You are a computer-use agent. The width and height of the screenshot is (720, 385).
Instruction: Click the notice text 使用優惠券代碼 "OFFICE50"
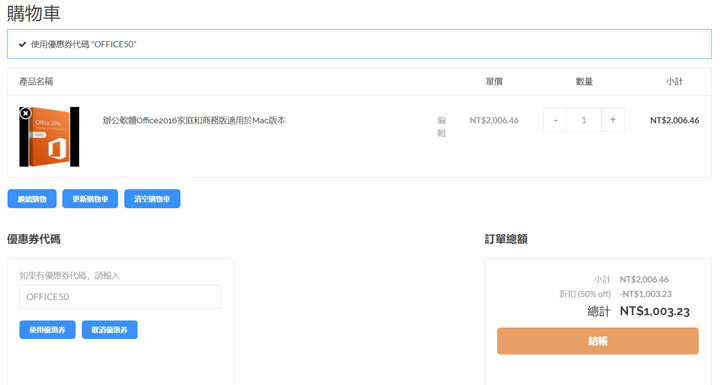click(84, 44)
